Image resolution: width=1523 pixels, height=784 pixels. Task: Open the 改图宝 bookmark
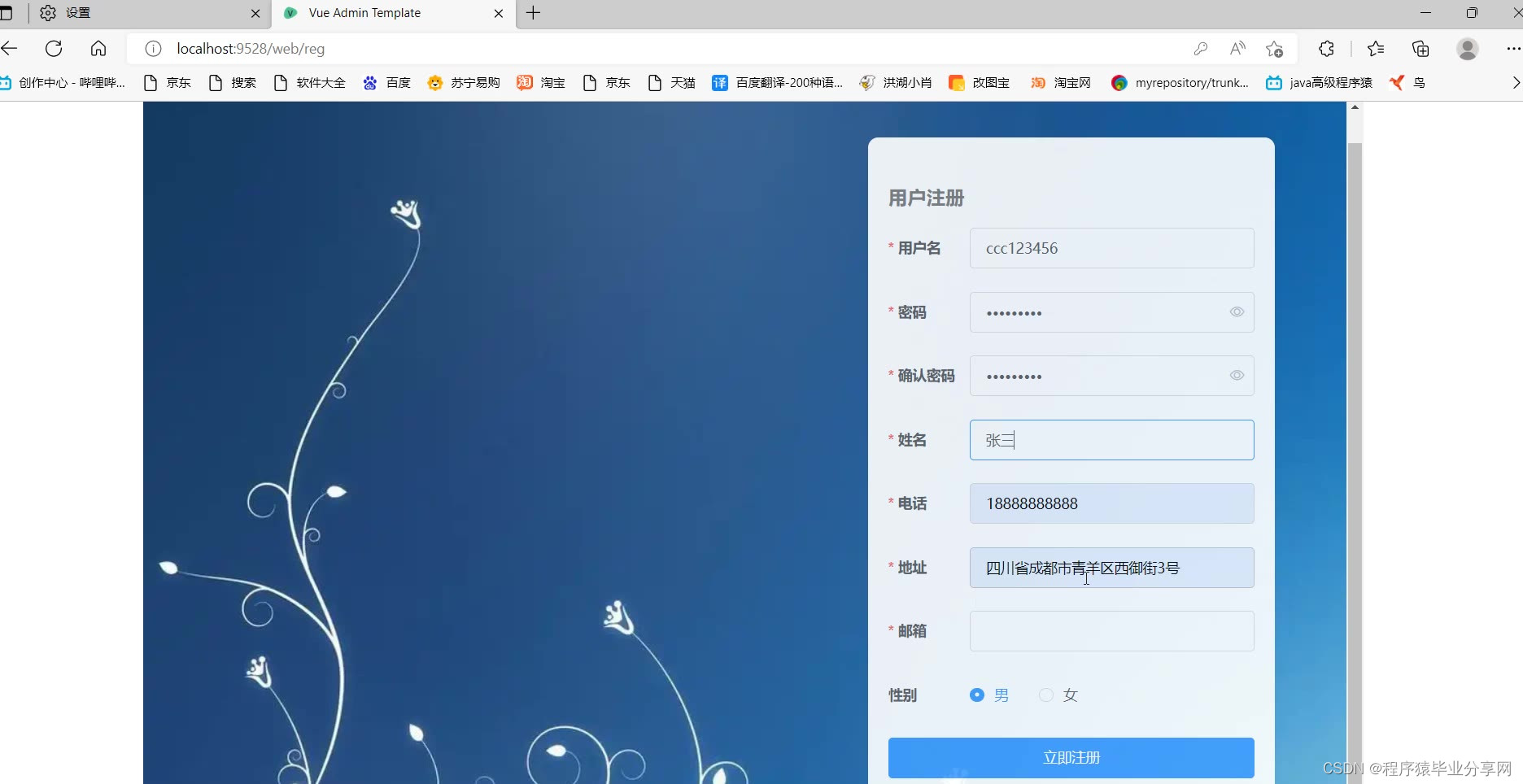click(x=980, y=83)
